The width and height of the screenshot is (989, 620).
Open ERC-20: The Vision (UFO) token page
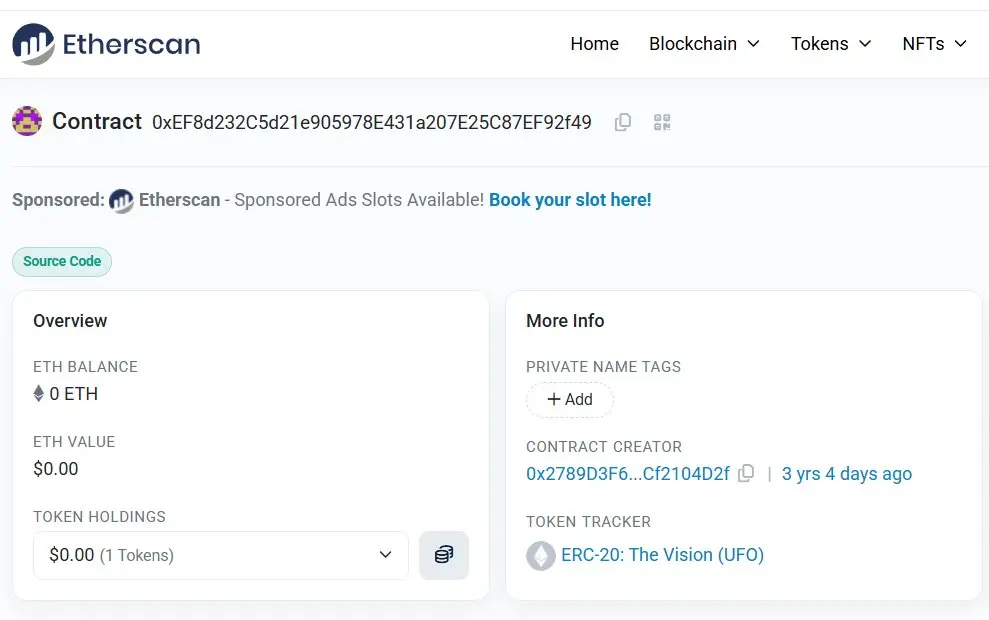[662, 555]
